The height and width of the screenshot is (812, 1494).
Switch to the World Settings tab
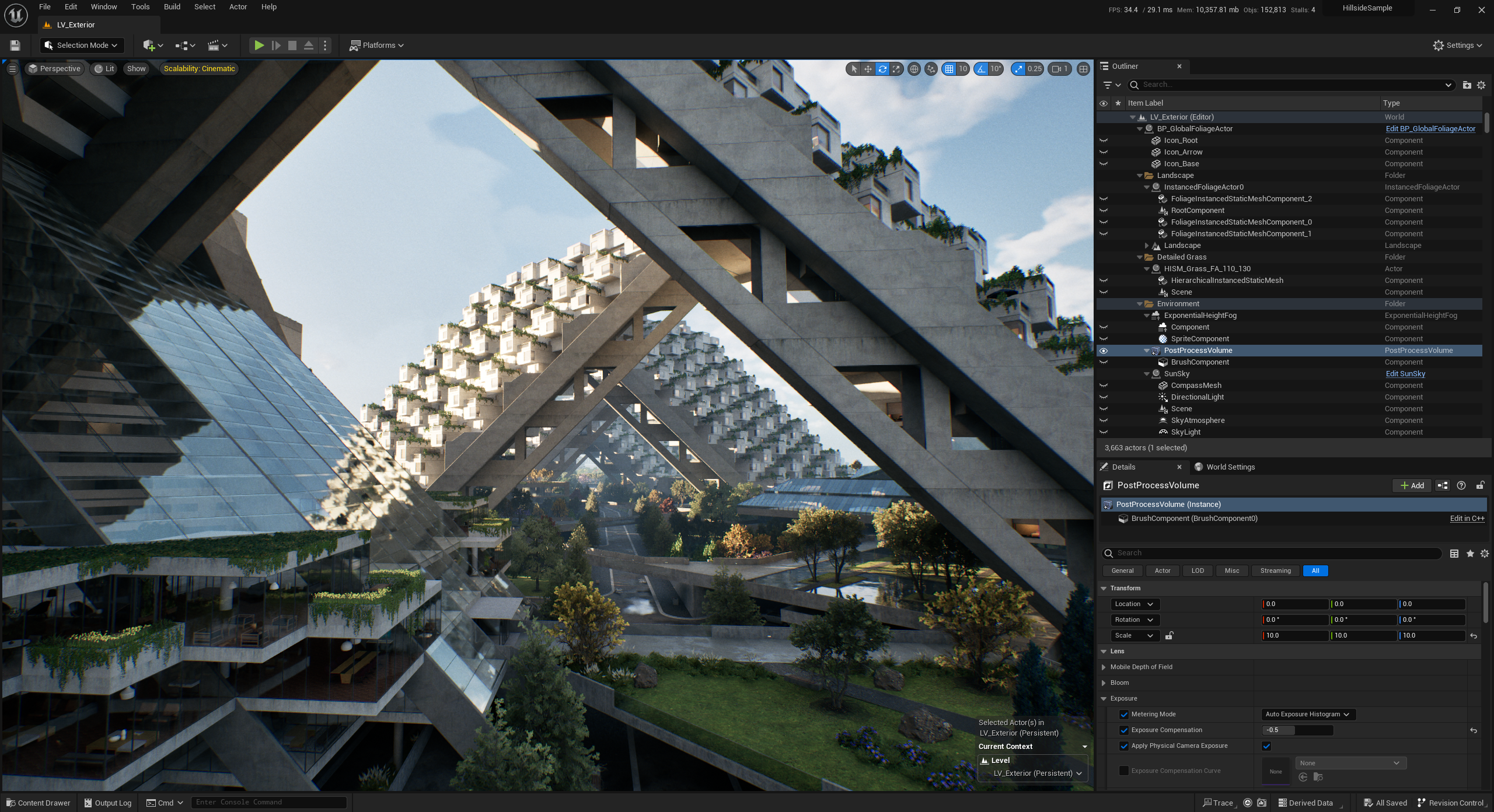(1228, 467)
